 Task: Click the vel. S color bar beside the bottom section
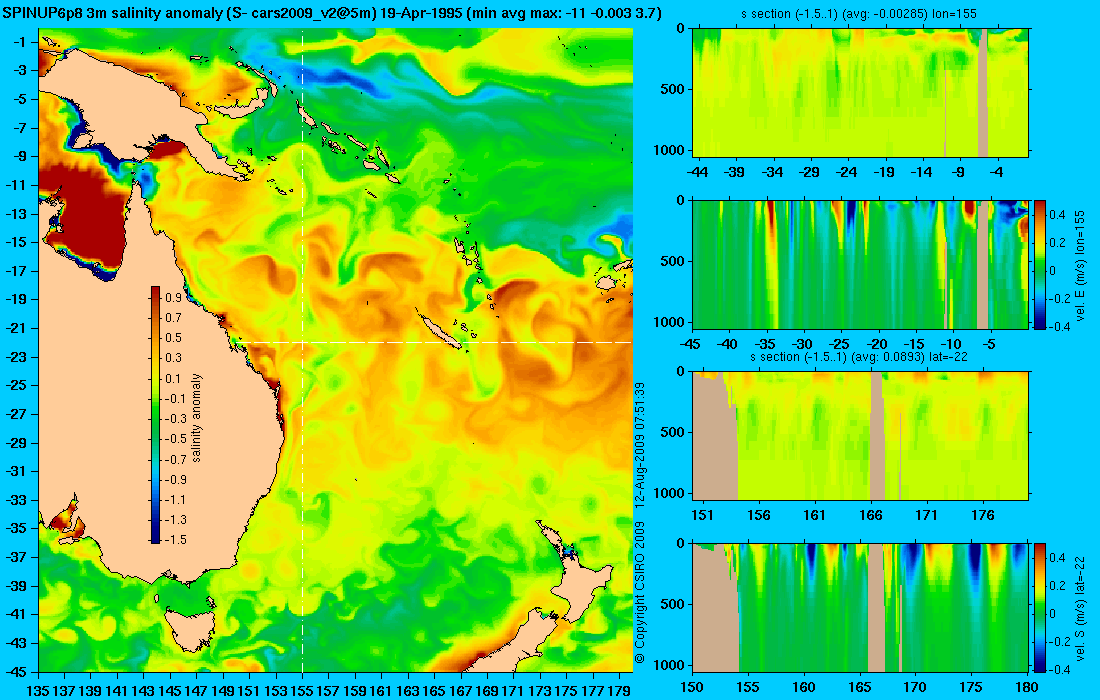pyautogui.click(x=1039, y=607)
